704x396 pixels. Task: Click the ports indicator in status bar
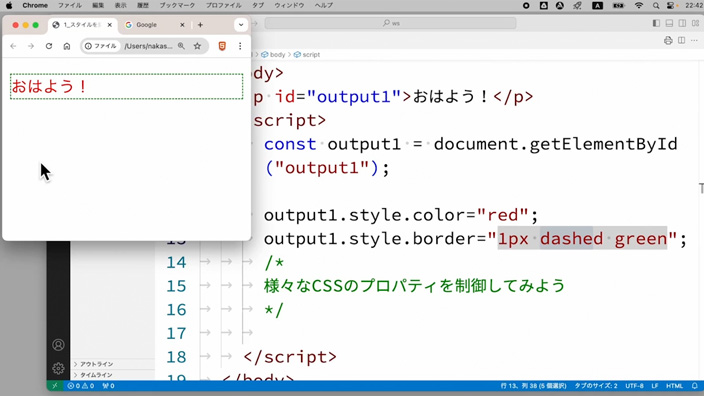coord(108,386)
